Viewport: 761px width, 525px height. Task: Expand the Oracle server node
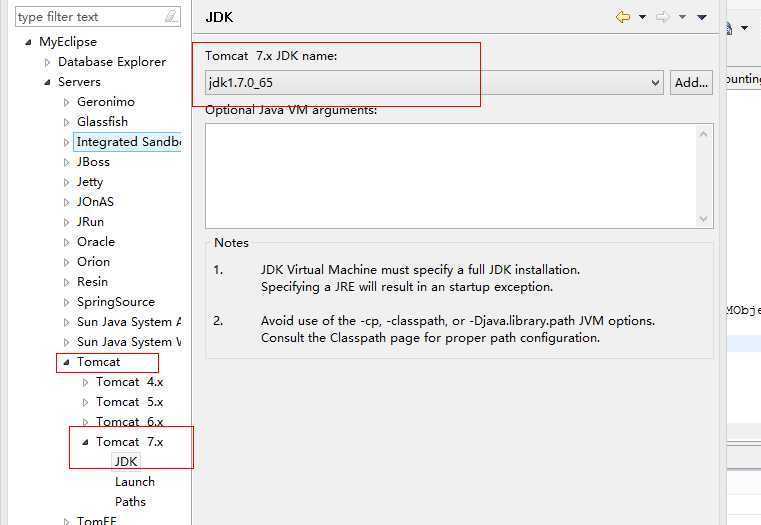(66, 242)
